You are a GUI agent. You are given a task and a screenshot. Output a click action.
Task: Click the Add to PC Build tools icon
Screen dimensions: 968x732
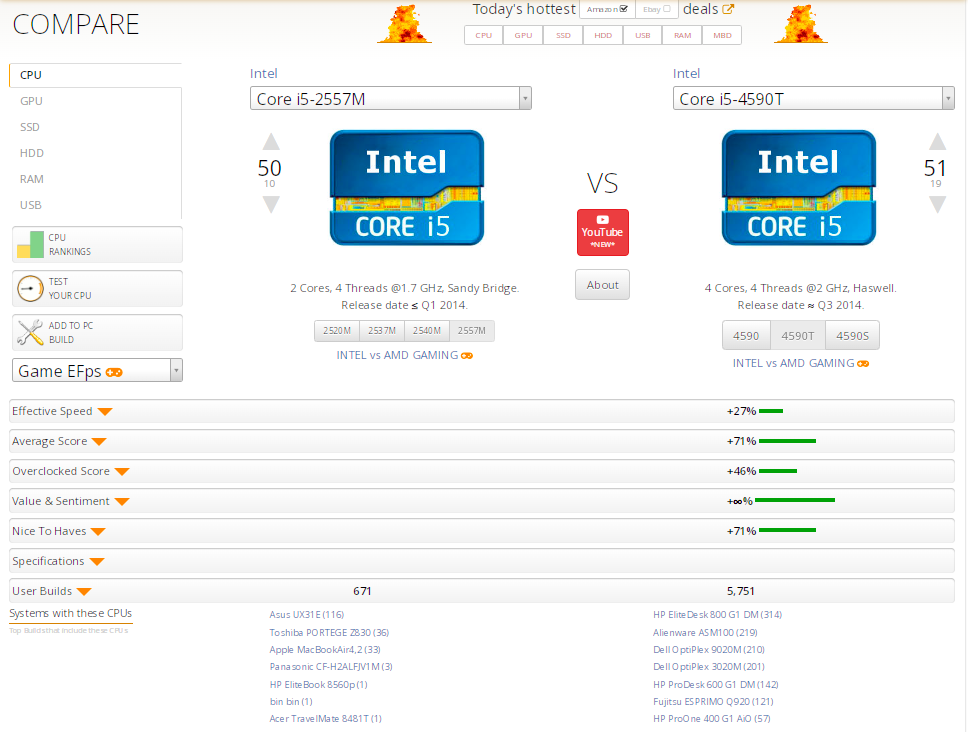pyautogui.click(x=30, y=332)
